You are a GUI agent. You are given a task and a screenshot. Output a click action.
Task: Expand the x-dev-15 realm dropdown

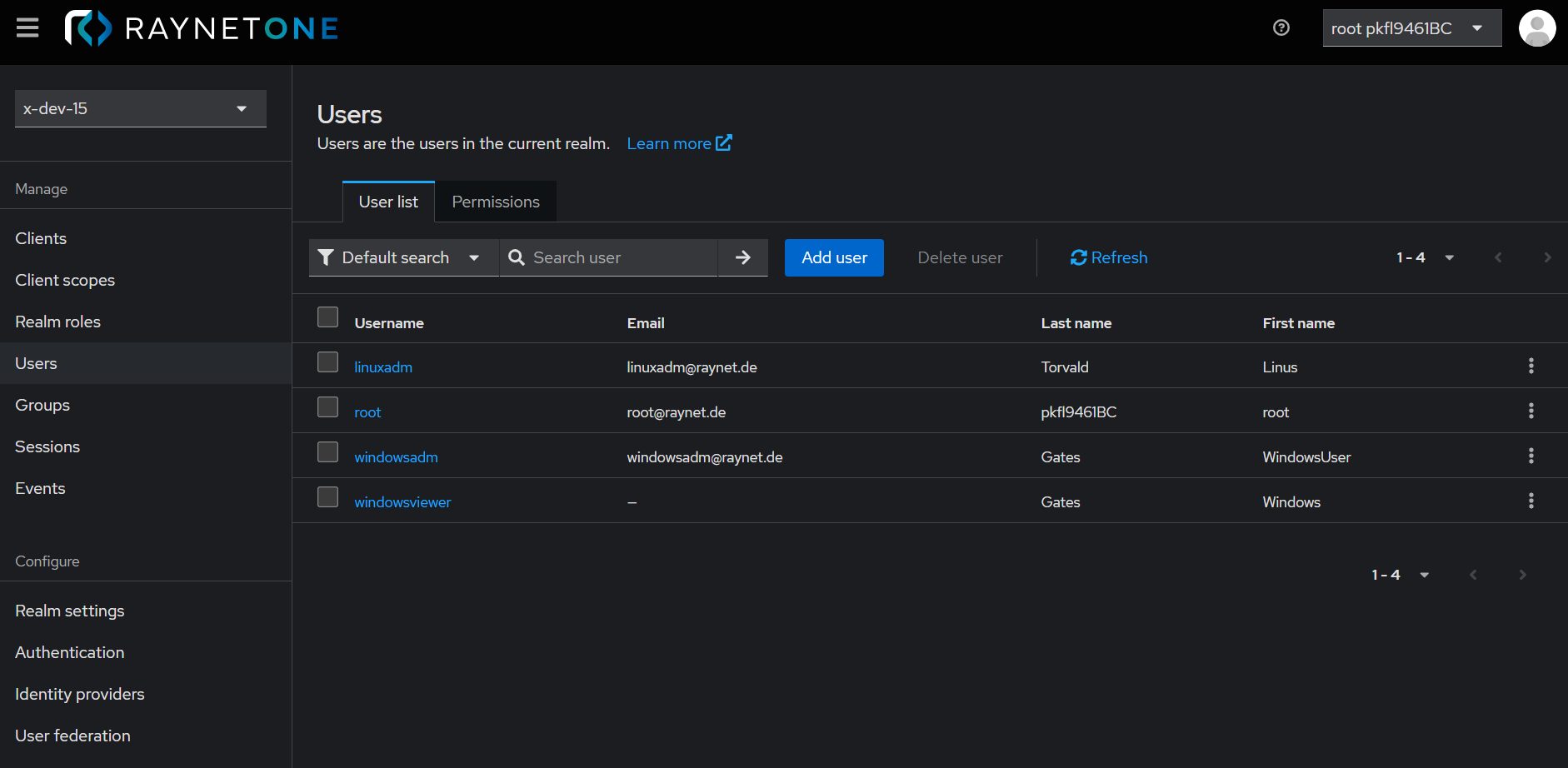(x=140, y=109)
